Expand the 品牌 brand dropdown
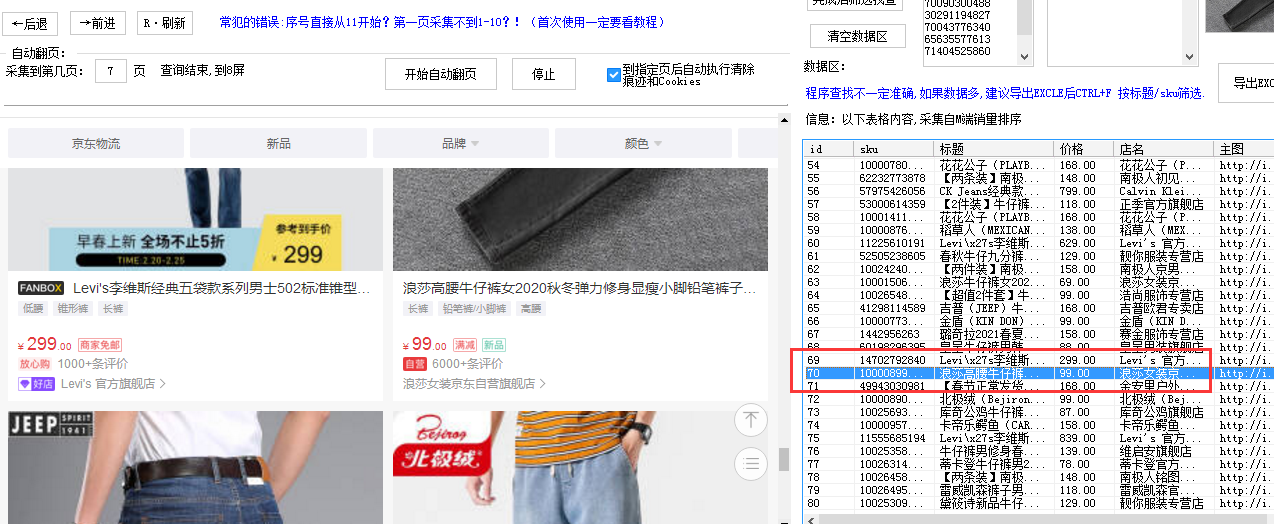 [460, 144]
